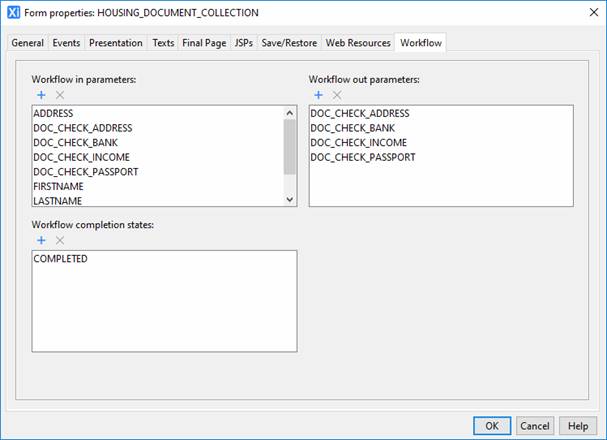The image size is (607, 440).
Task: Remove selected workflow out parameter
Action: click(x=336, y=94)
